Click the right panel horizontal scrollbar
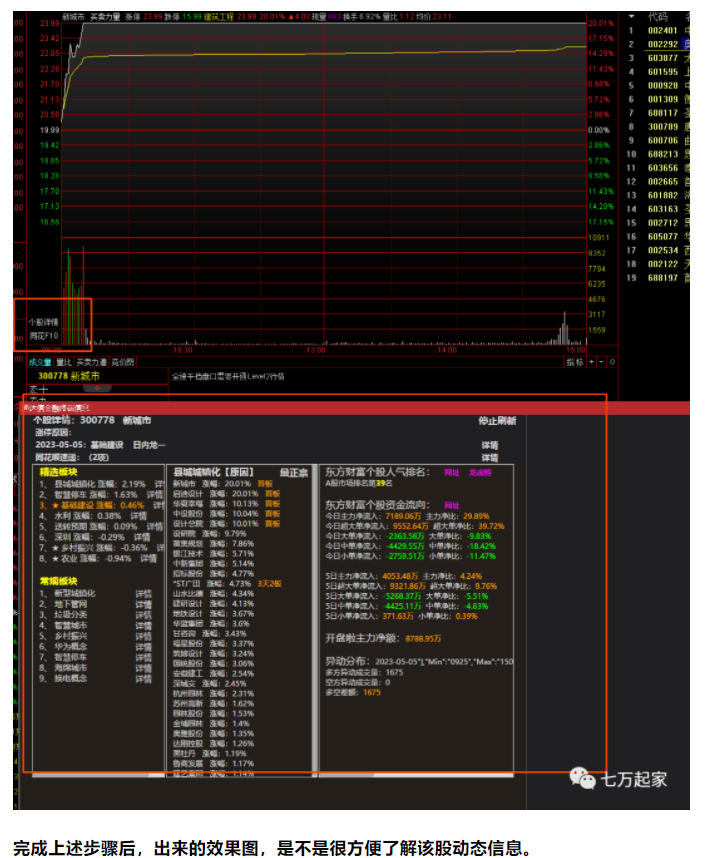 click(x=416, y=775)
